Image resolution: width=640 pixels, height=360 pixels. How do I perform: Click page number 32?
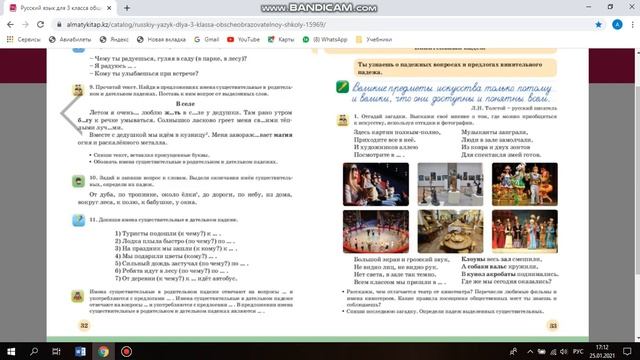(x=84, y=325)
